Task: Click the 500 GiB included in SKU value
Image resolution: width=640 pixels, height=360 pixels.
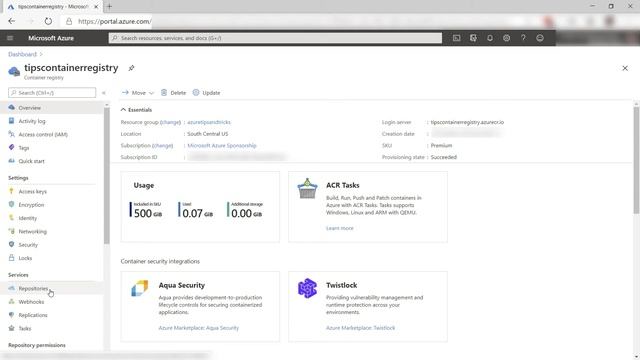Action: 148,213
